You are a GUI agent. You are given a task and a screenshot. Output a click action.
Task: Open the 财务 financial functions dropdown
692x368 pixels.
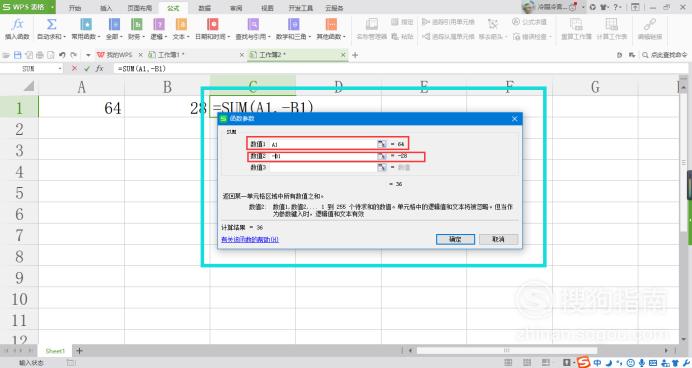pyautogui.click(x=136, y=29)
